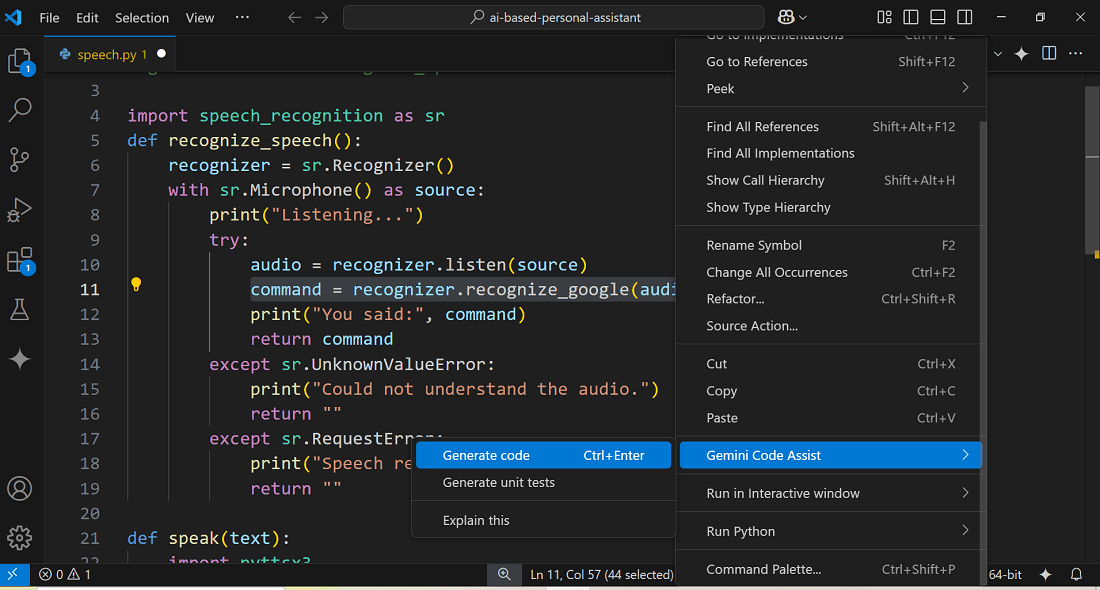Open the Accounts menu icon

click(x=20, y=488)
